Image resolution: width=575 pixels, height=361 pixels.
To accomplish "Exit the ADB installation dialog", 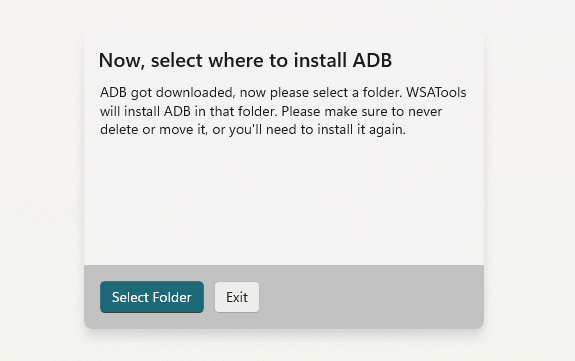I will pos(237,297).
